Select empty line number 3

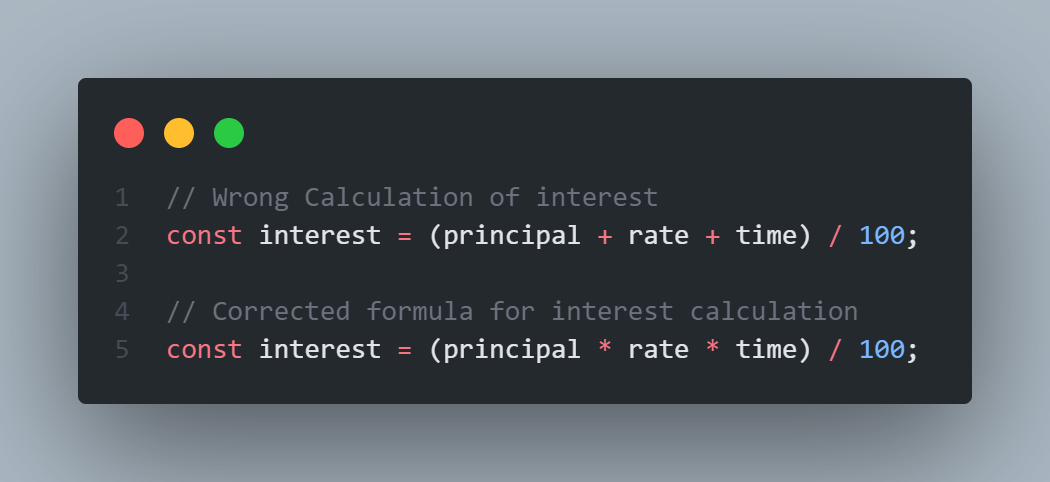(122, 274)
